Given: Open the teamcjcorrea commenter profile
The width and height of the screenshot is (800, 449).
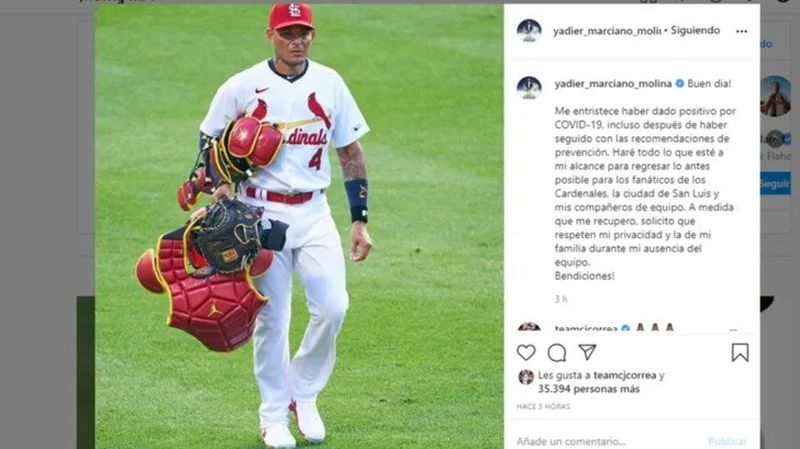Looking at the screenshot, I should pos(586,329).
